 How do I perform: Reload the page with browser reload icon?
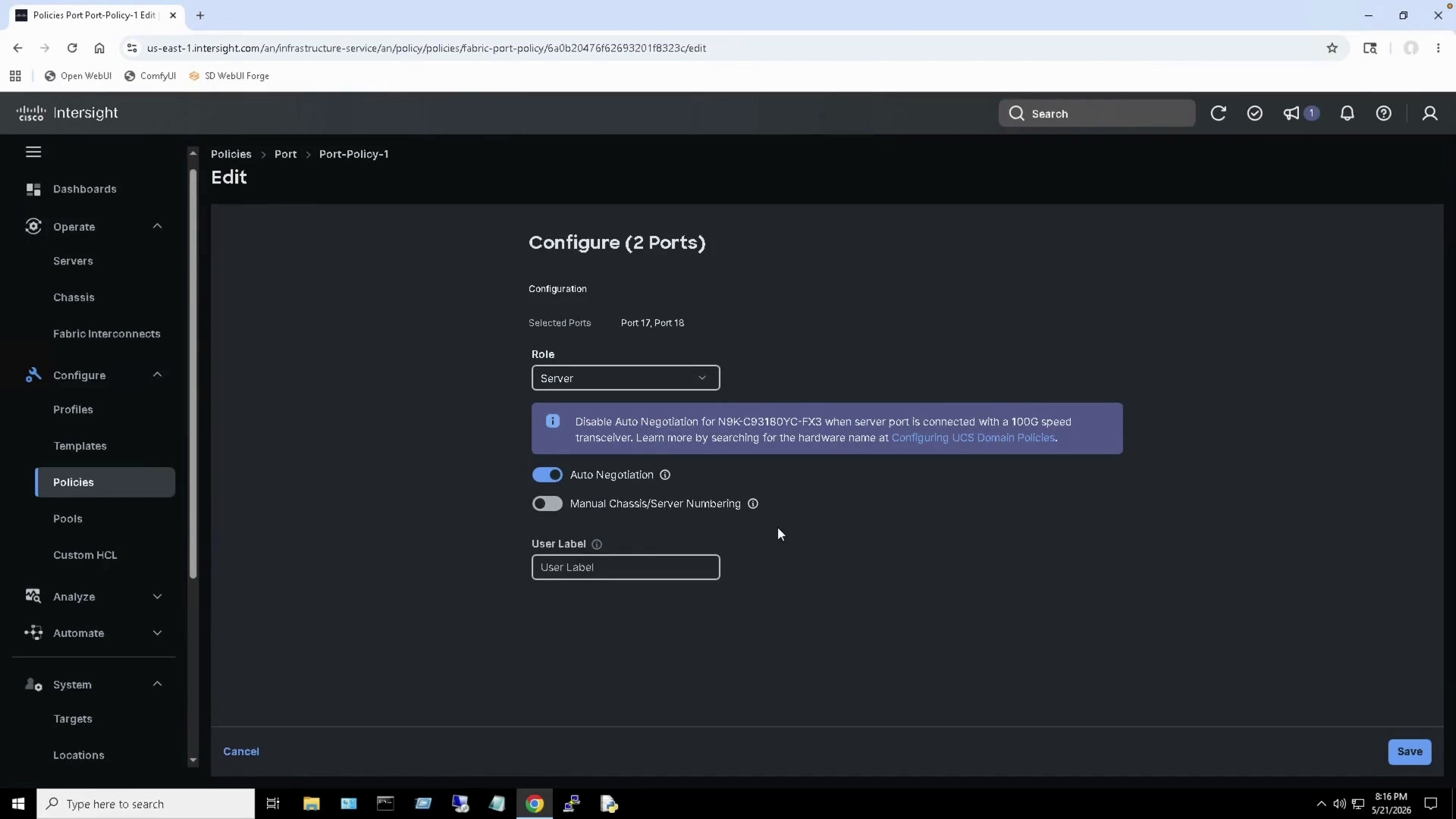pyautogui.click(x=72, y=48)
